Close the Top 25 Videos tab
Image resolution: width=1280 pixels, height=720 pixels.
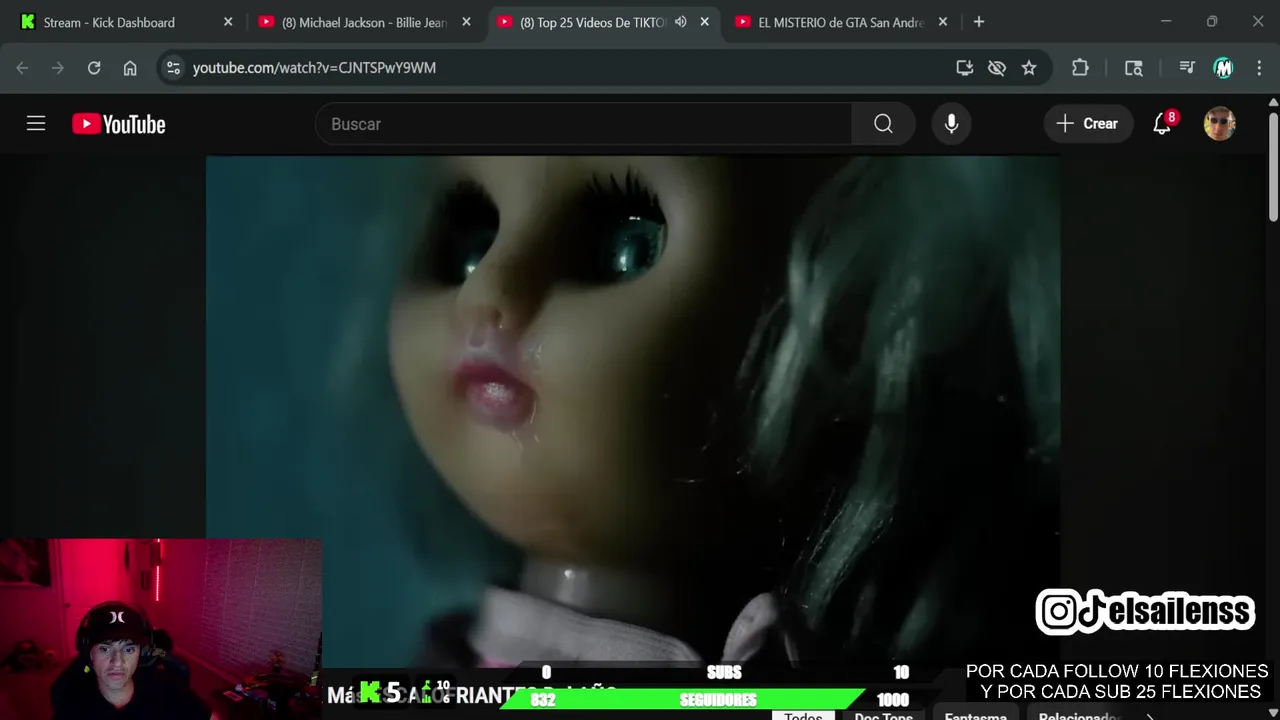[704, 22]
